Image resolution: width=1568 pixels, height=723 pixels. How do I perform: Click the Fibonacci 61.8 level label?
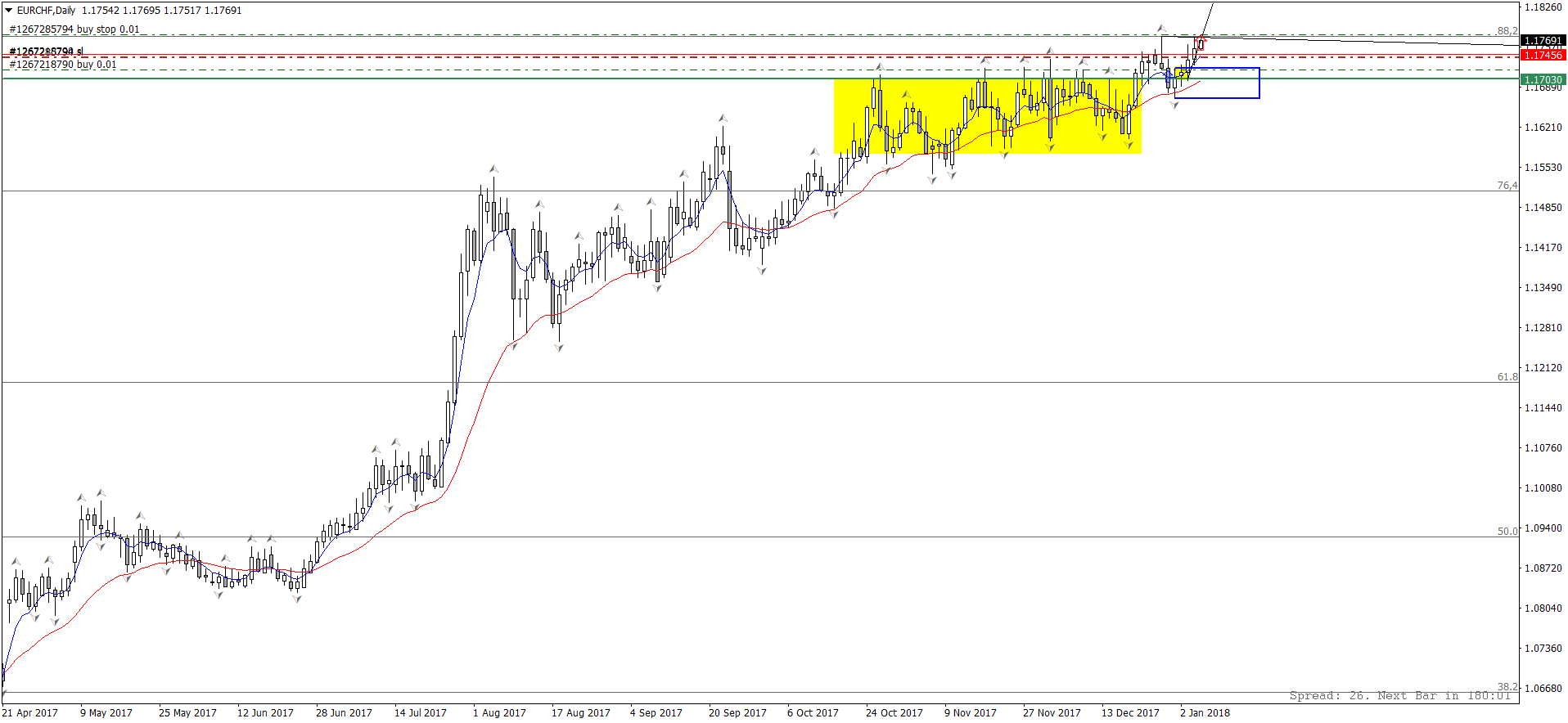click(x=1507, y=377)
